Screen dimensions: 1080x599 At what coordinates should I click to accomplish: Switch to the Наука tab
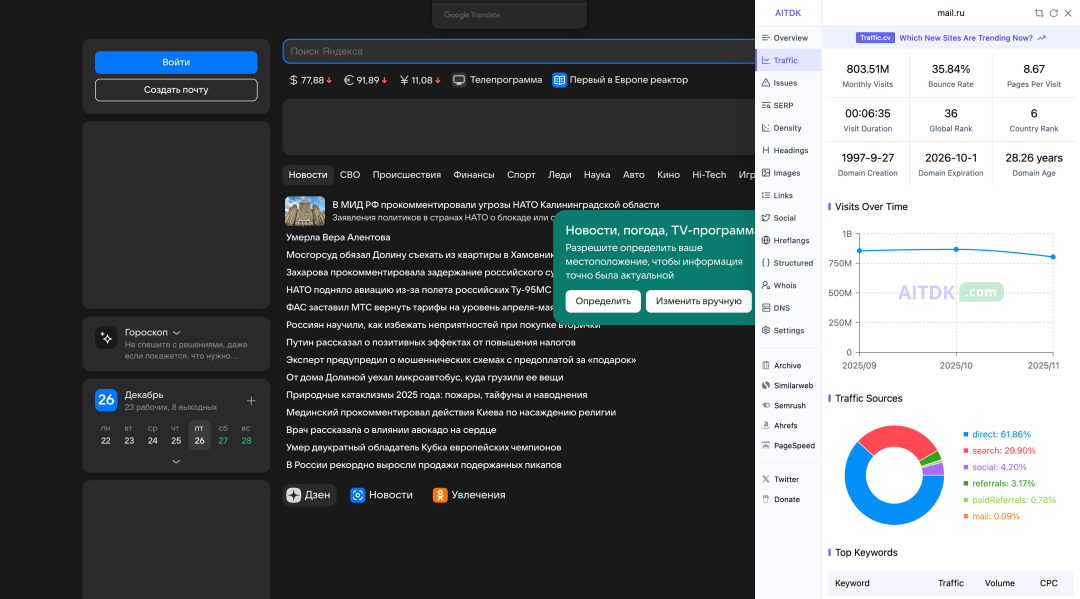coord(596,175)
